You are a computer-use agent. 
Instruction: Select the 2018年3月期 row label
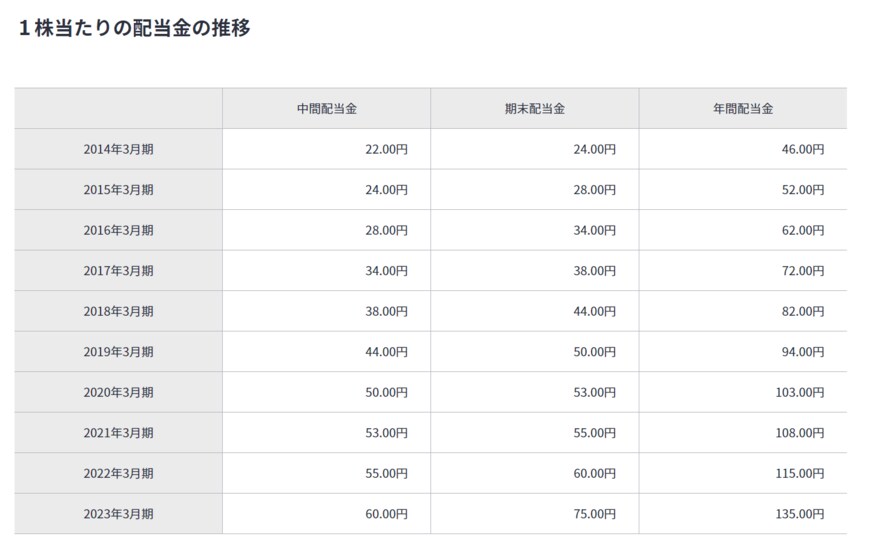click(x=118, y=311)
